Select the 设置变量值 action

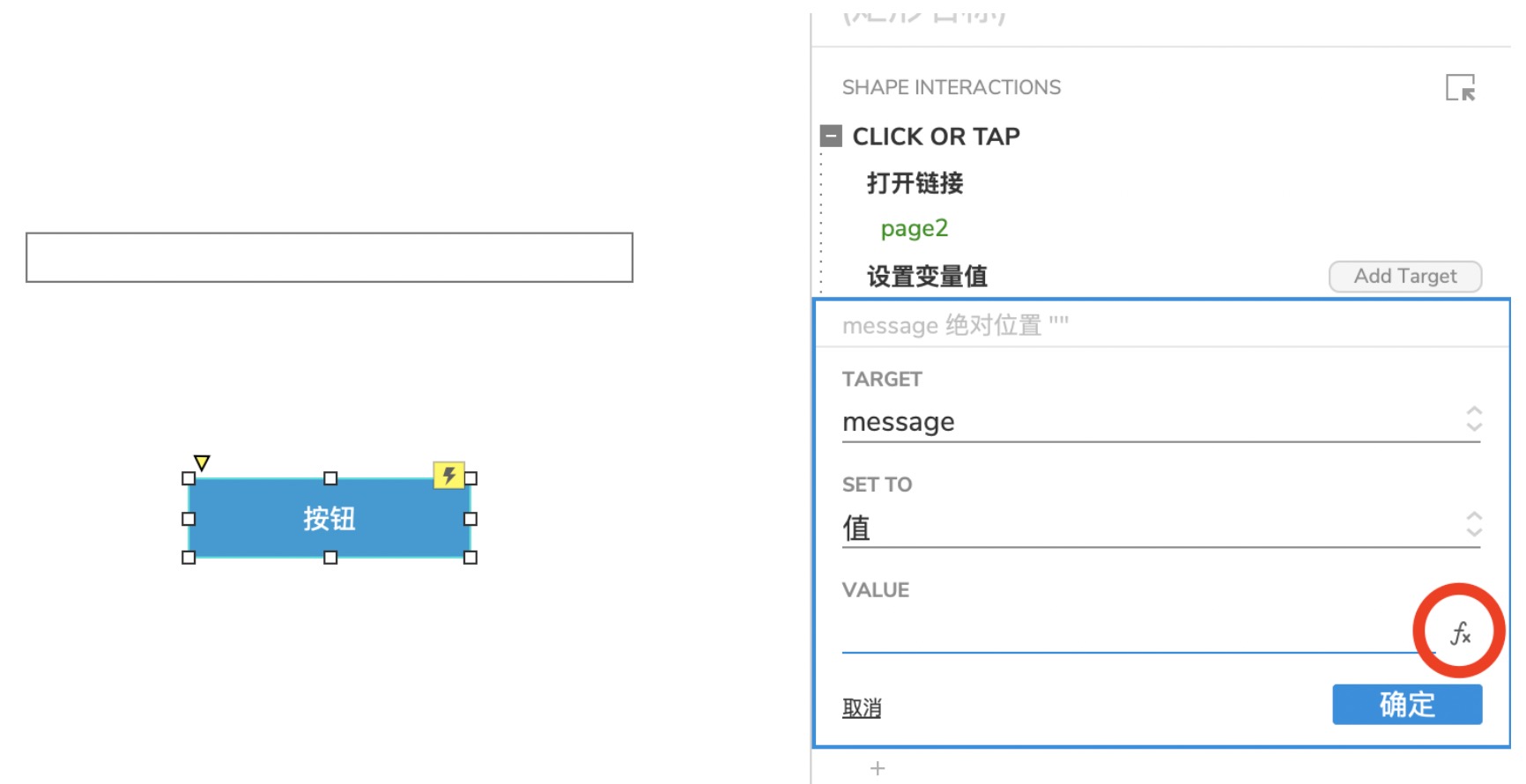tap(927, 277)
